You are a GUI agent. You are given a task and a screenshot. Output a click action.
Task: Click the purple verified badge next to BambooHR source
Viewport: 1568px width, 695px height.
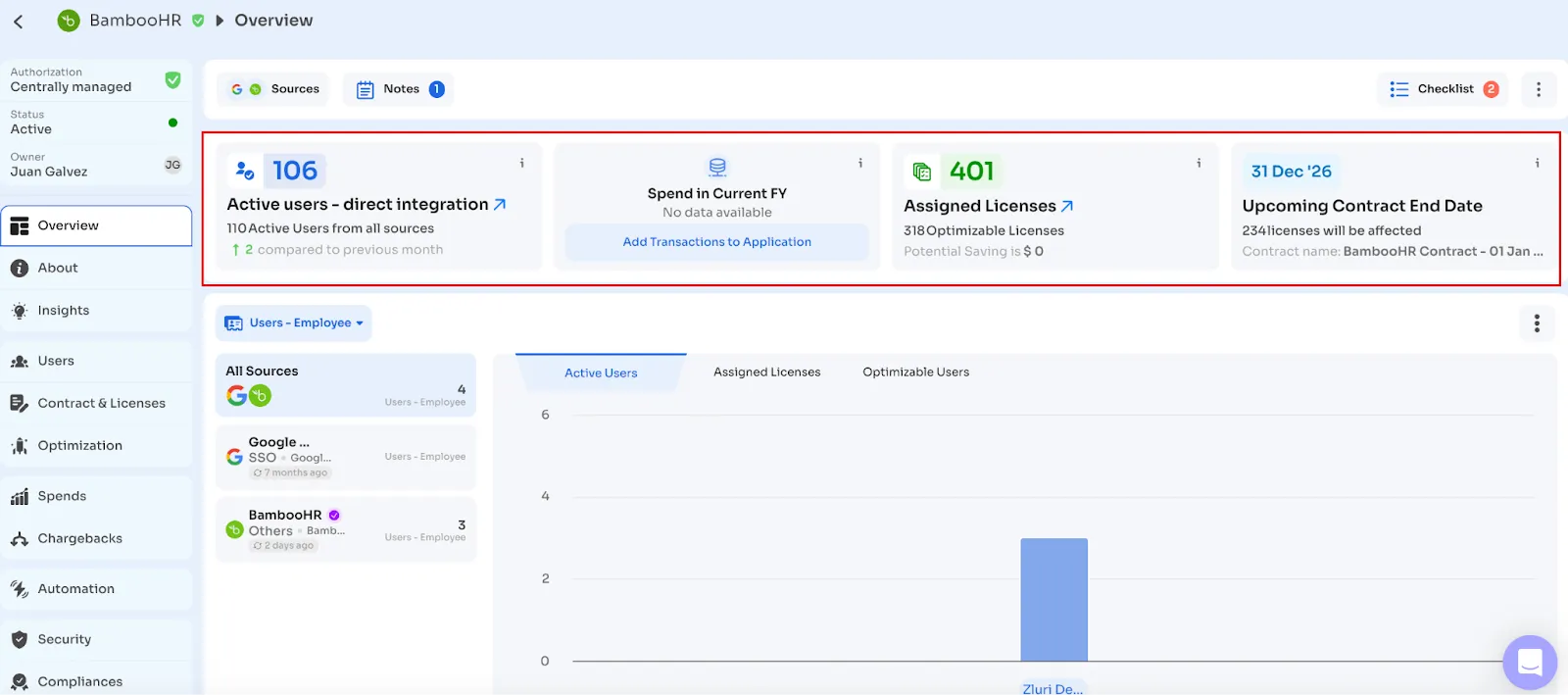coord(334,515)
